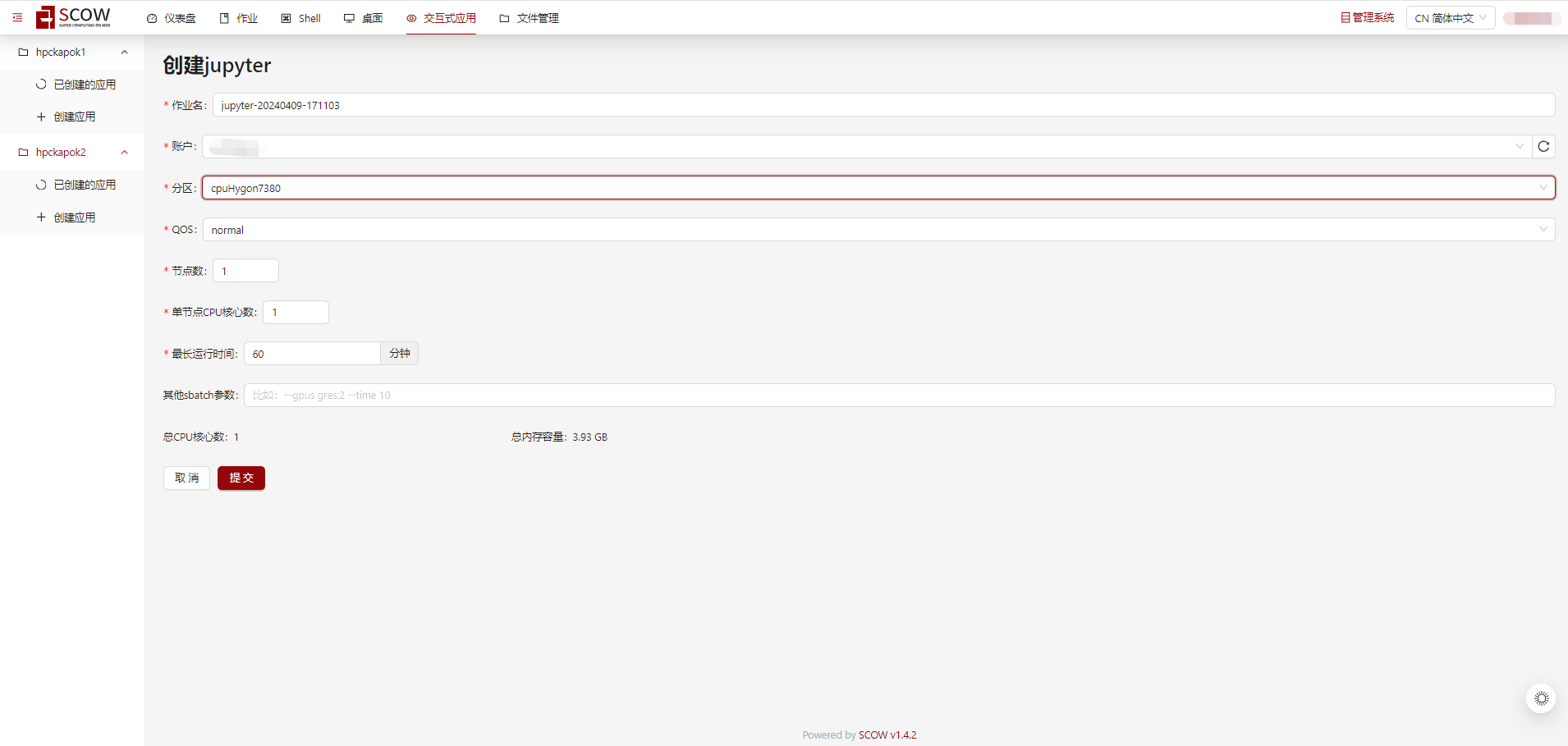1568x746 pixels.
Task: Open 创建应用 under hpckapok2
Action: click(x=66, y=217)
